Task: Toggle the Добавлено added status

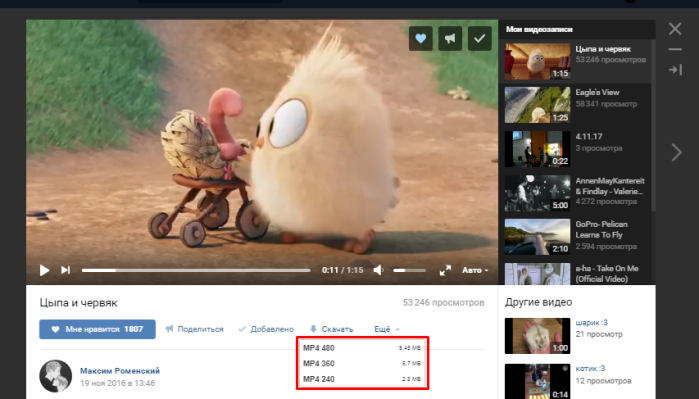Action: 266,329
